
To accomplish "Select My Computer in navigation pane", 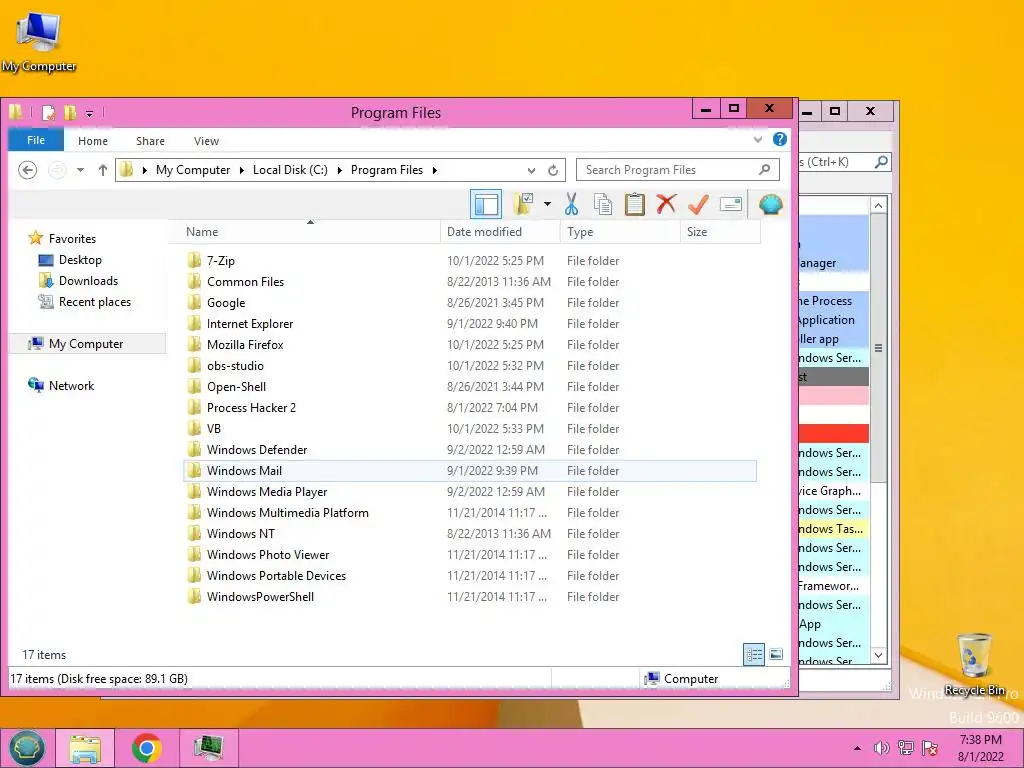I will [x=86, y=344].
